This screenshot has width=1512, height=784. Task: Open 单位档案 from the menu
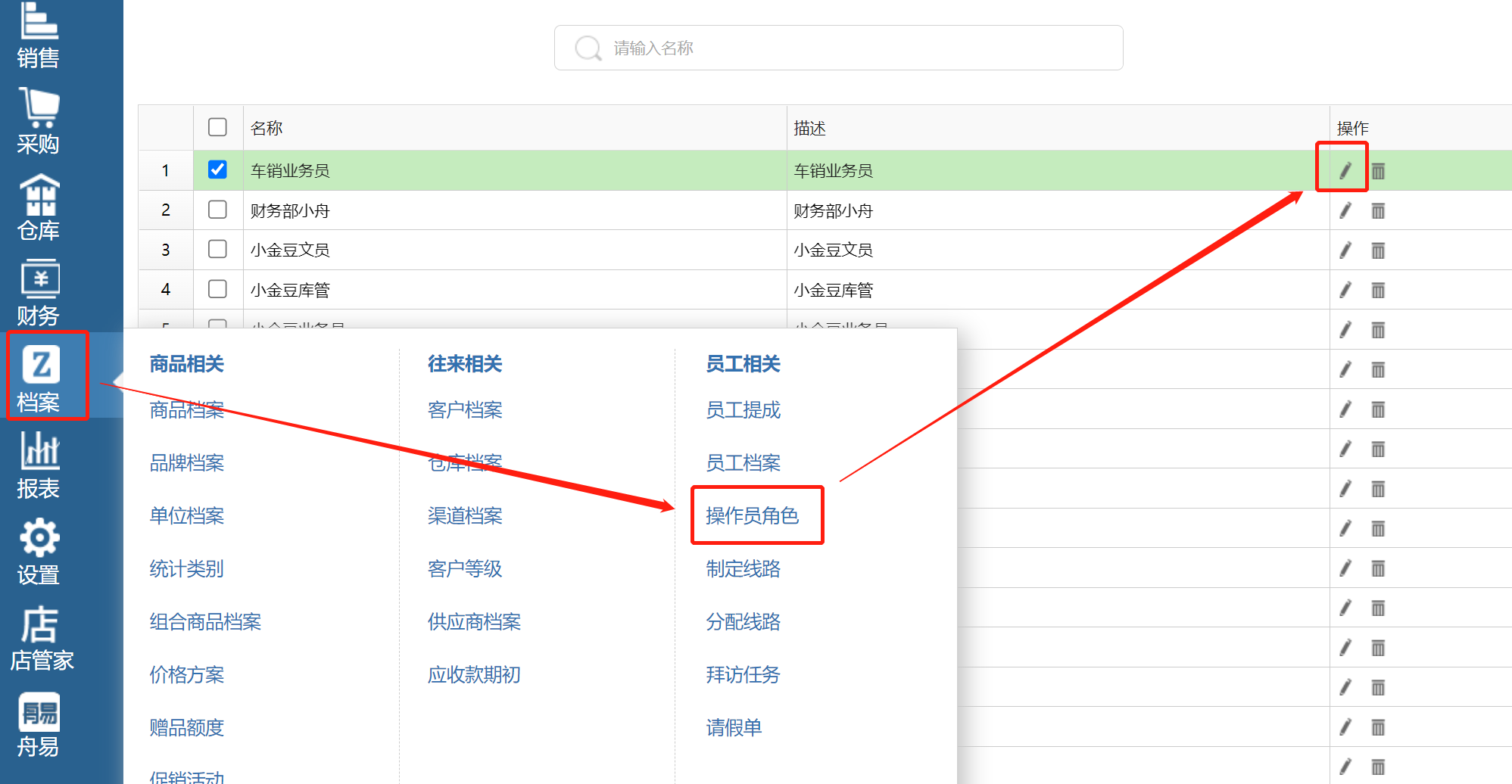[187, 515]
